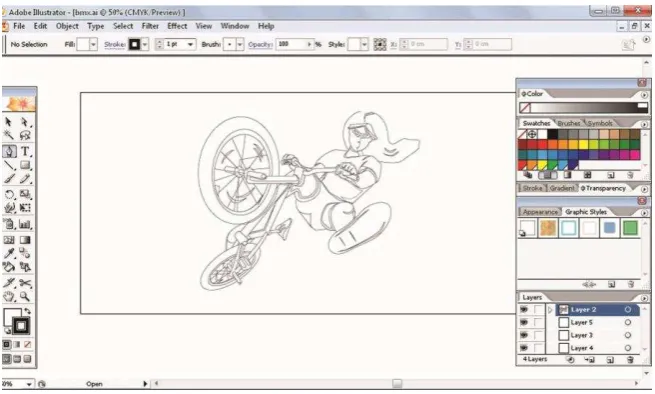Click the grayscale ramp in Color panel

[x=589, y=107]
